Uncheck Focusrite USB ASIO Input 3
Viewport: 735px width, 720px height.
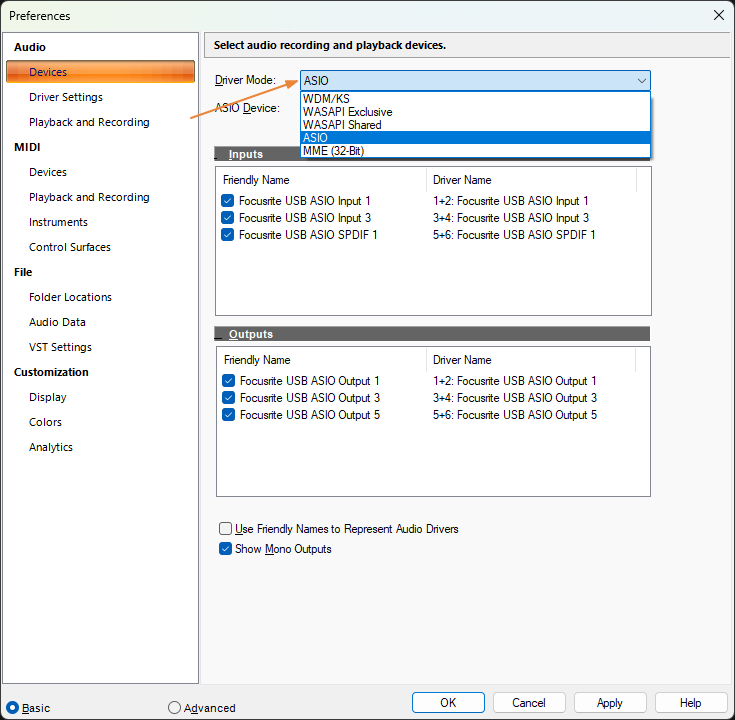point(227,218)
